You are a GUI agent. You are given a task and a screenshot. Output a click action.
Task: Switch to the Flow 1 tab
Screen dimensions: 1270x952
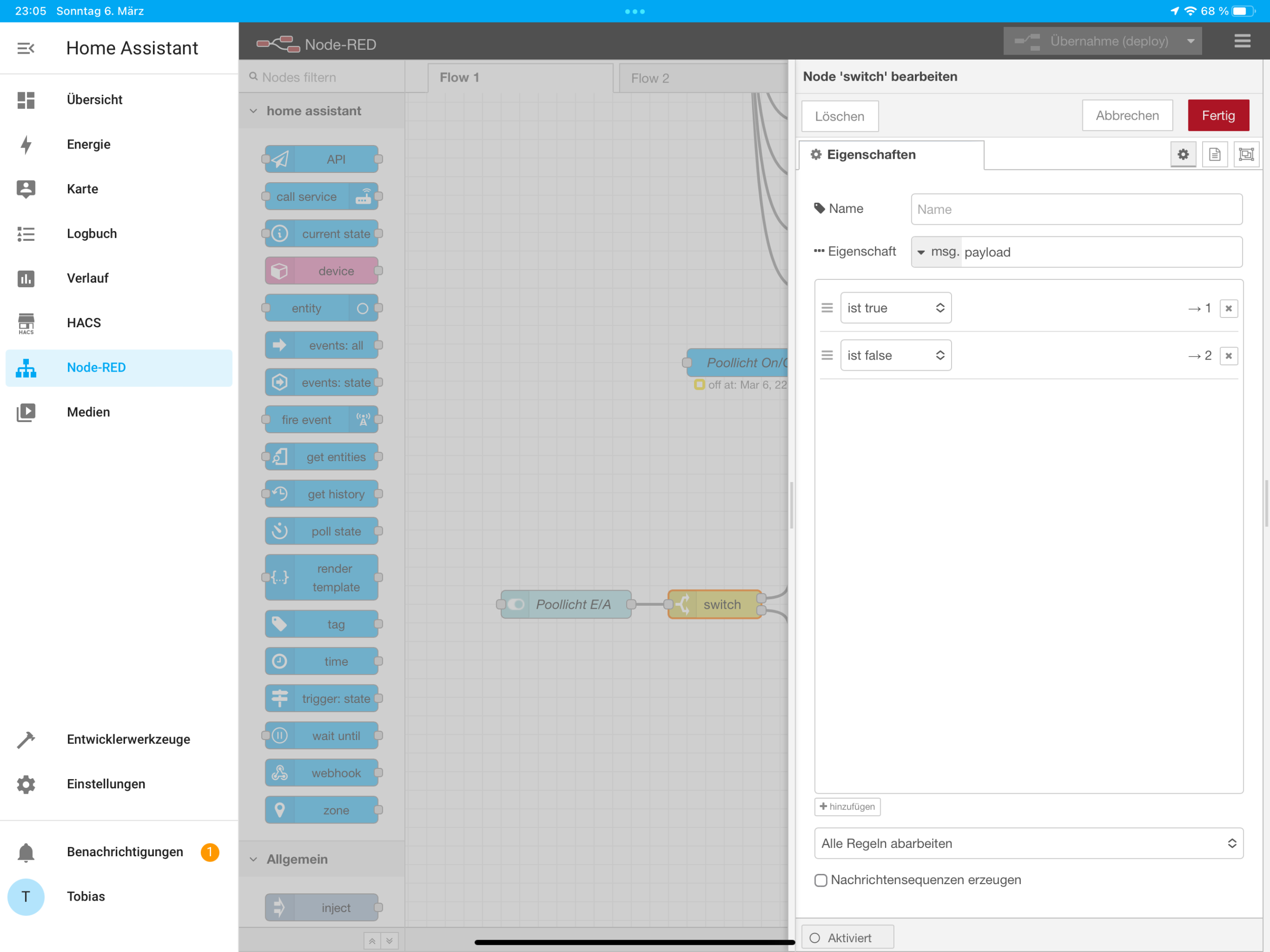[x=520, y=78]
